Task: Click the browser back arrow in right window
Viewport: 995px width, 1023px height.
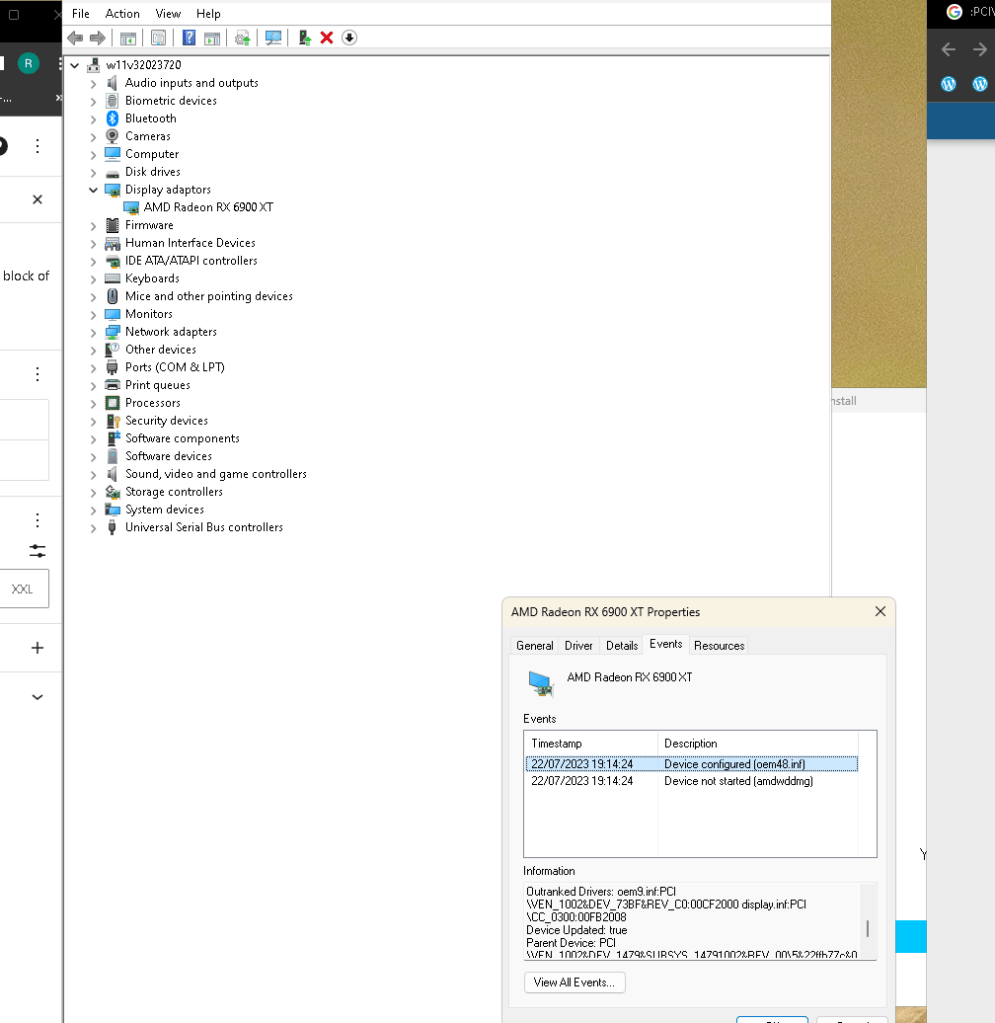Action: [x=949, y=50]
